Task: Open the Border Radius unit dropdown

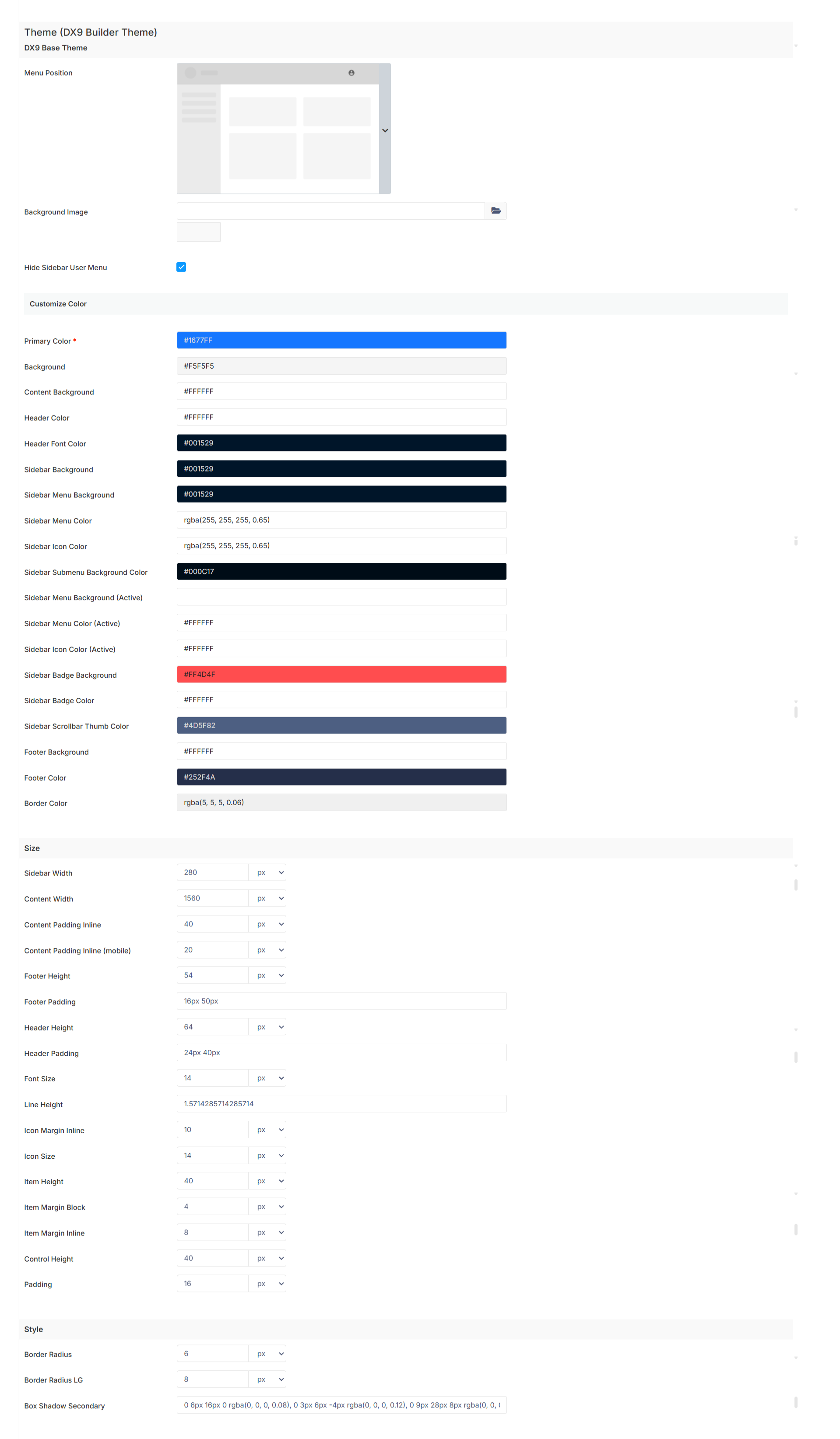Action: point(267,1353)
